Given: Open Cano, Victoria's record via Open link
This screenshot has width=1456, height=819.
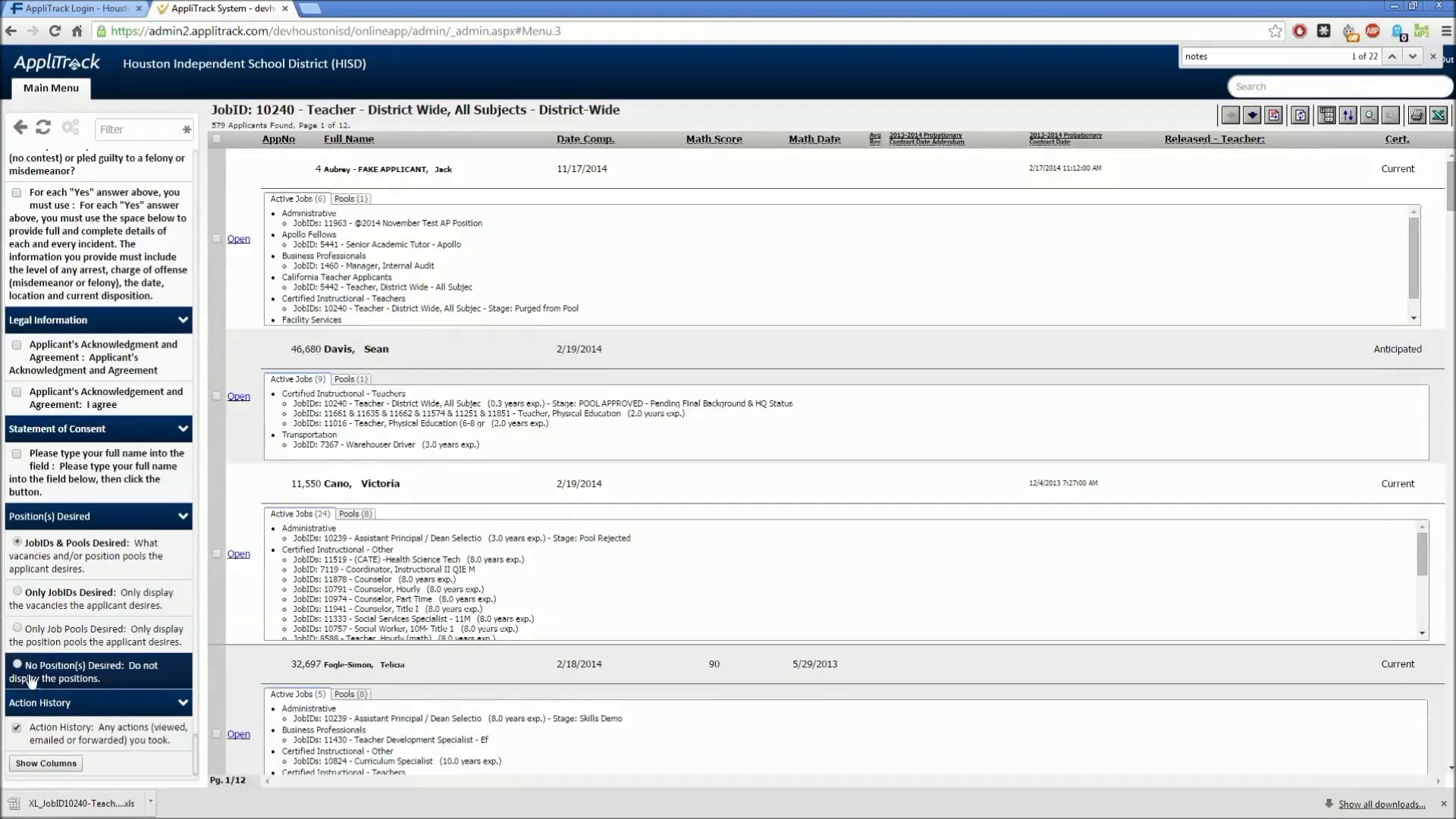Looking at the screenshot, I should (238, 554).
